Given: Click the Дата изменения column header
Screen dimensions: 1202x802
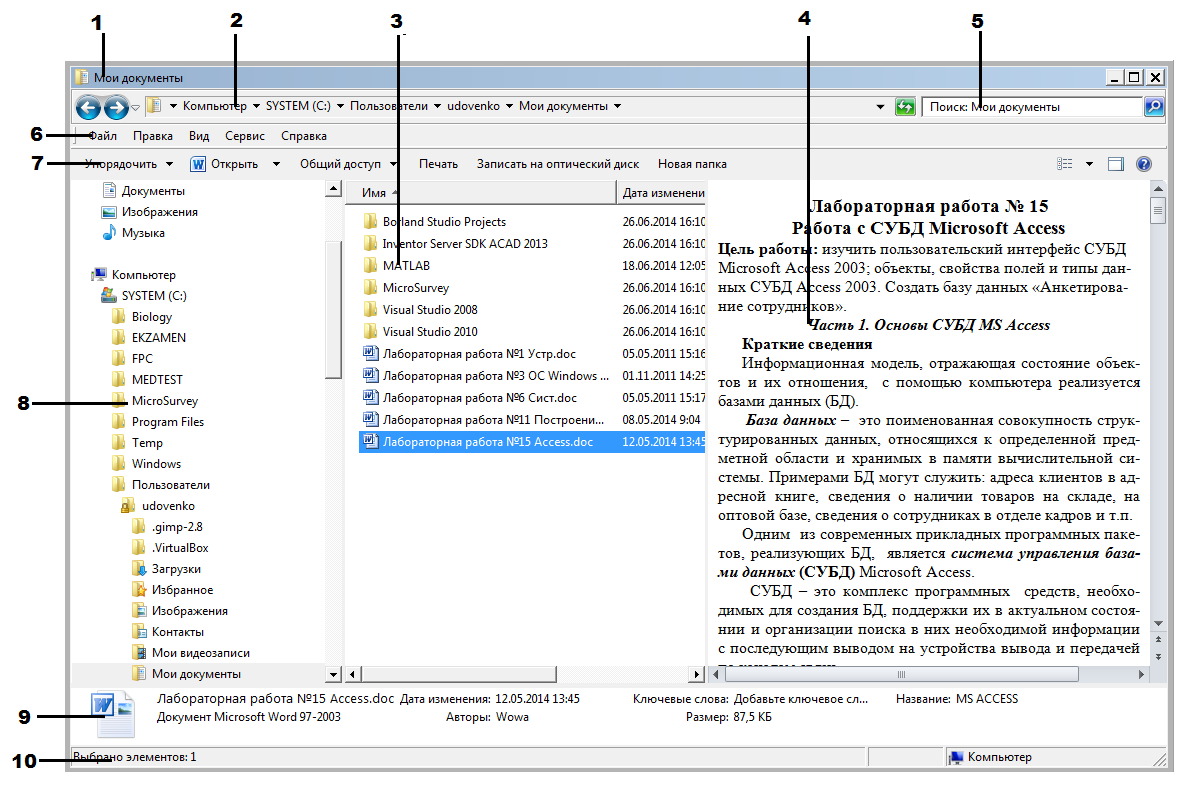Looking at the screenshot, I should click(x=663, y=192).
